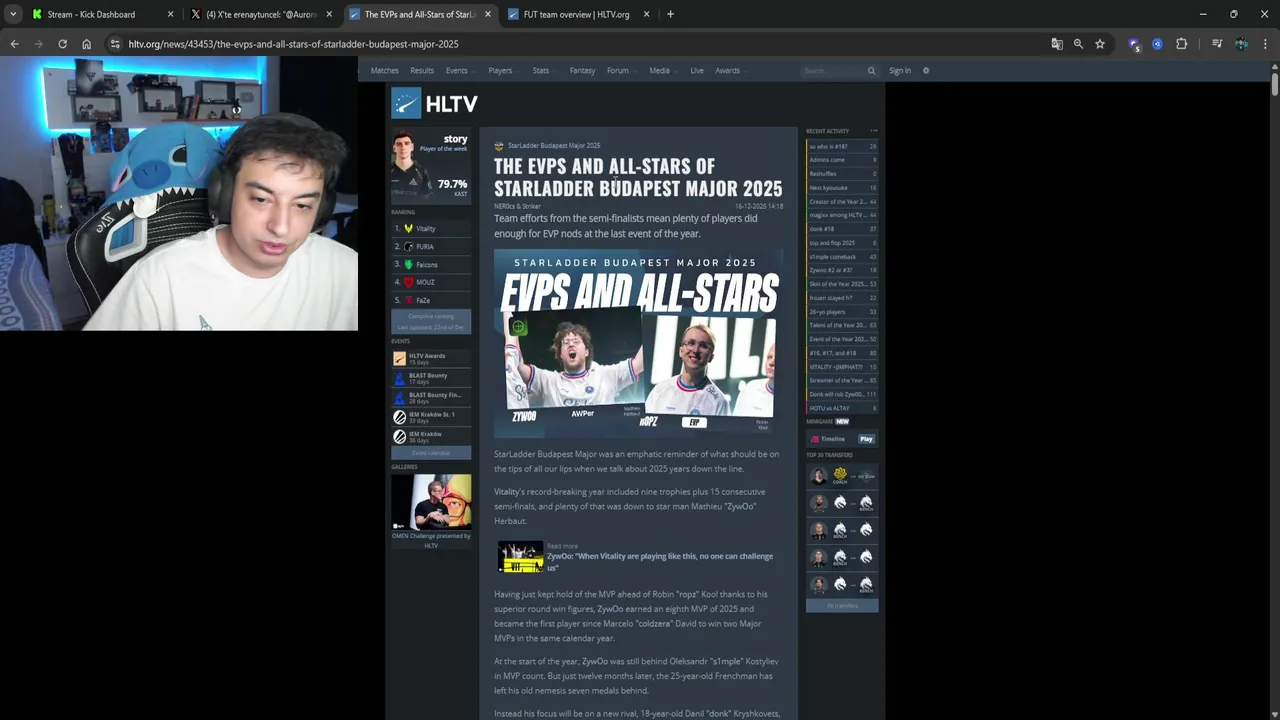Open the HLTV Awards event
This screenshot has height=720, width=1280.
[431, 358]
